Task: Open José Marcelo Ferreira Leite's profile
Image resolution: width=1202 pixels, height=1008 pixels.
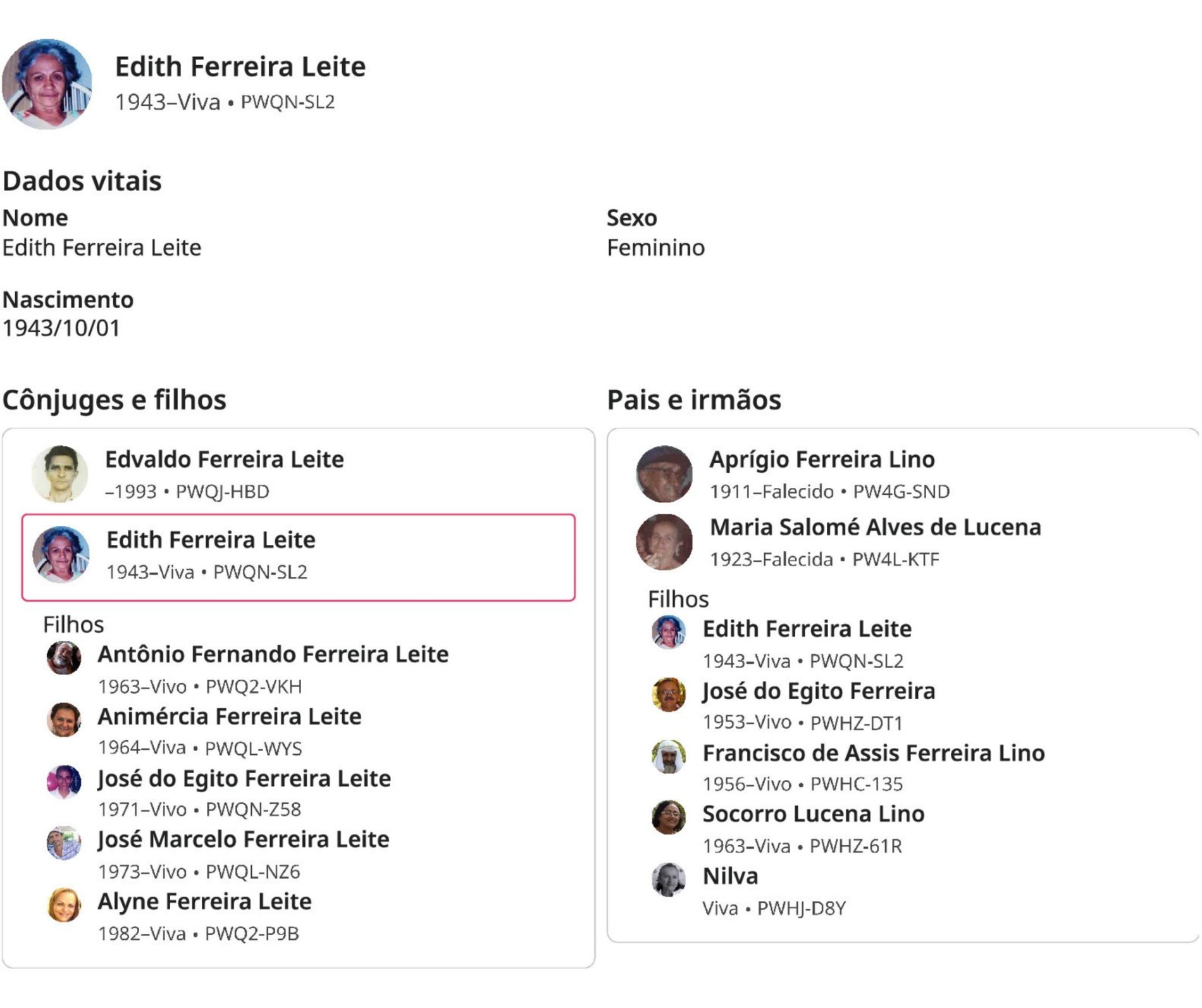Action: (x=243, y=840)
